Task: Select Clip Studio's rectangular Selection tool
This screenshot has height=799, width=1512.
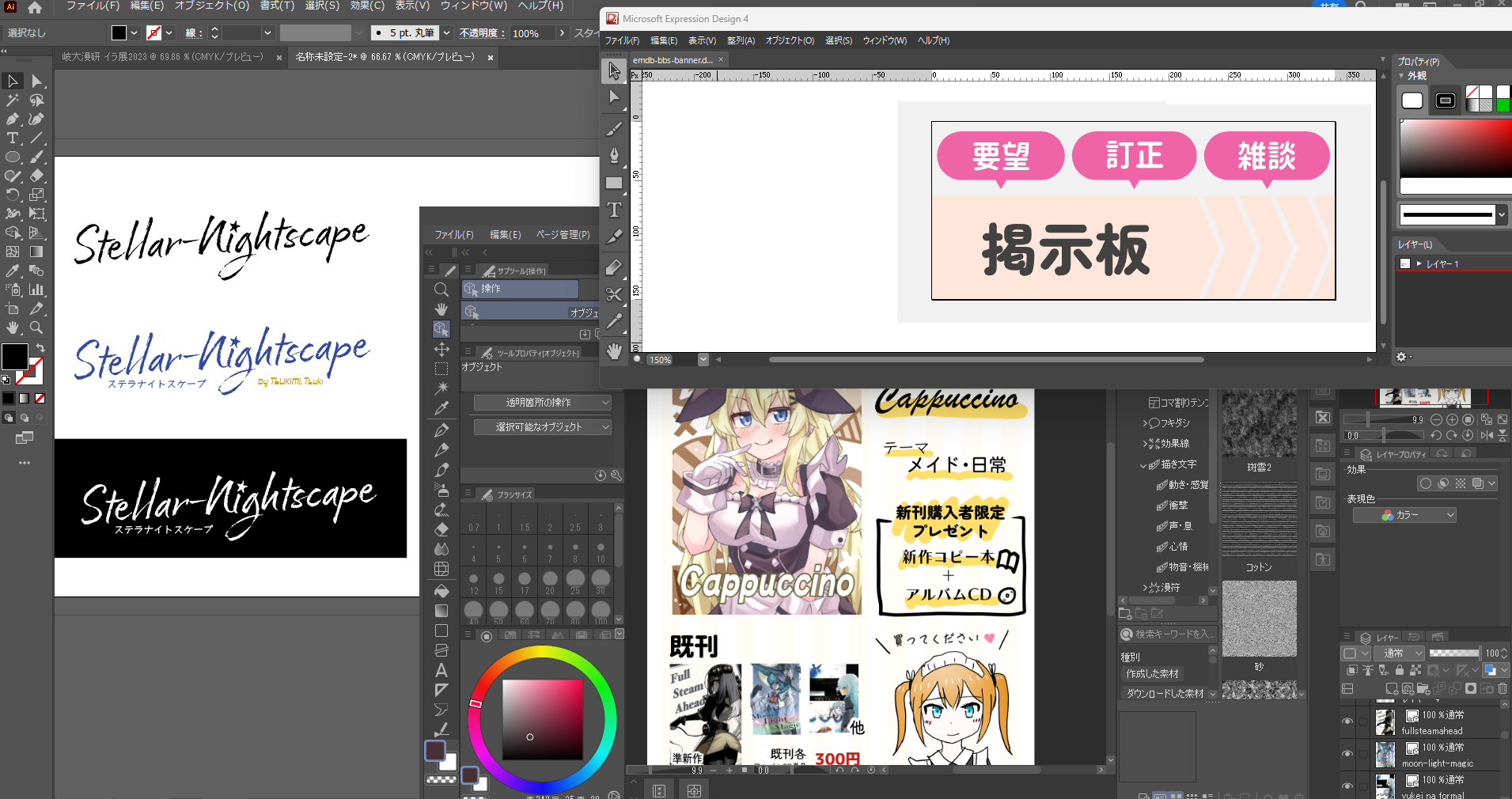Action: pyautogui.click(x=441, y=369)
